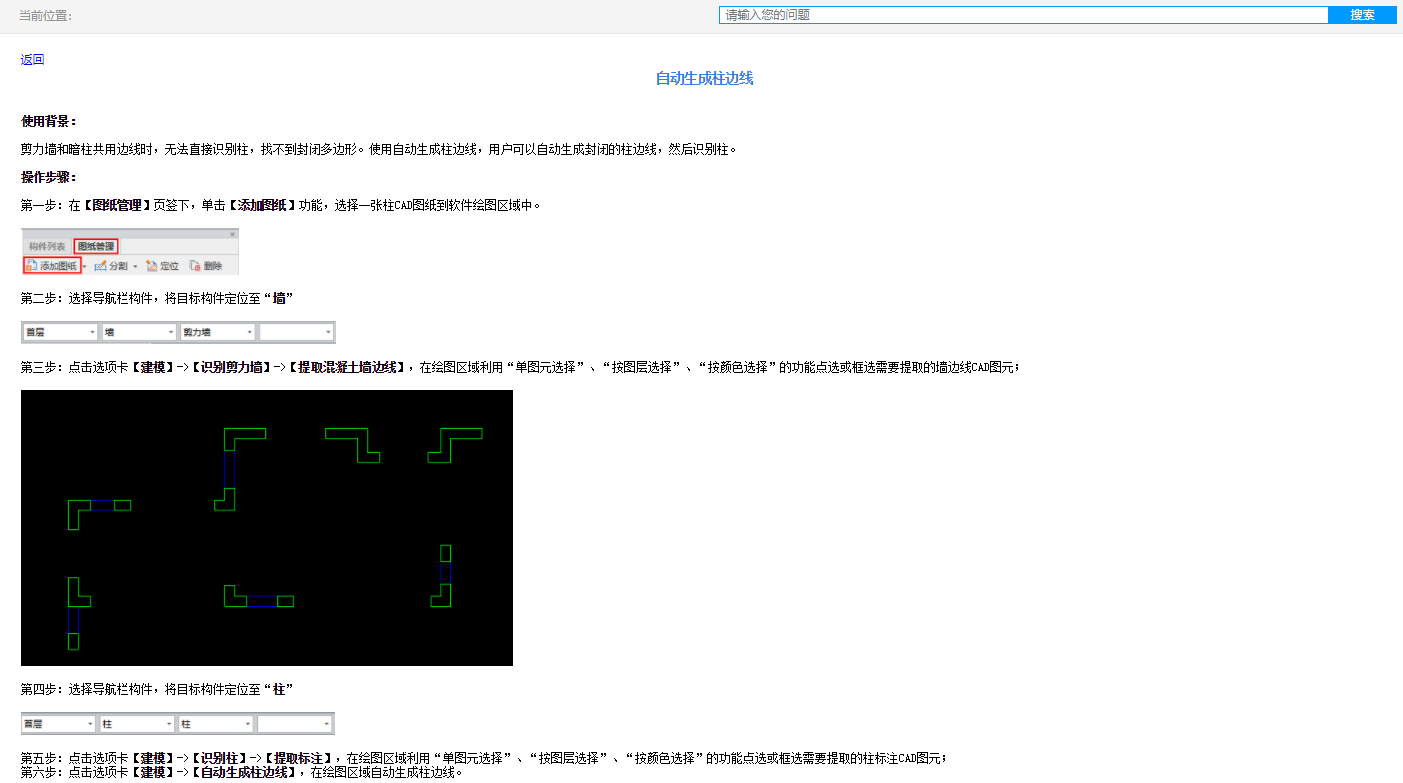The image size is (1403, 783).
Task: Open the 剪力墙 dropdown
Action: click(x=217, y=332)
